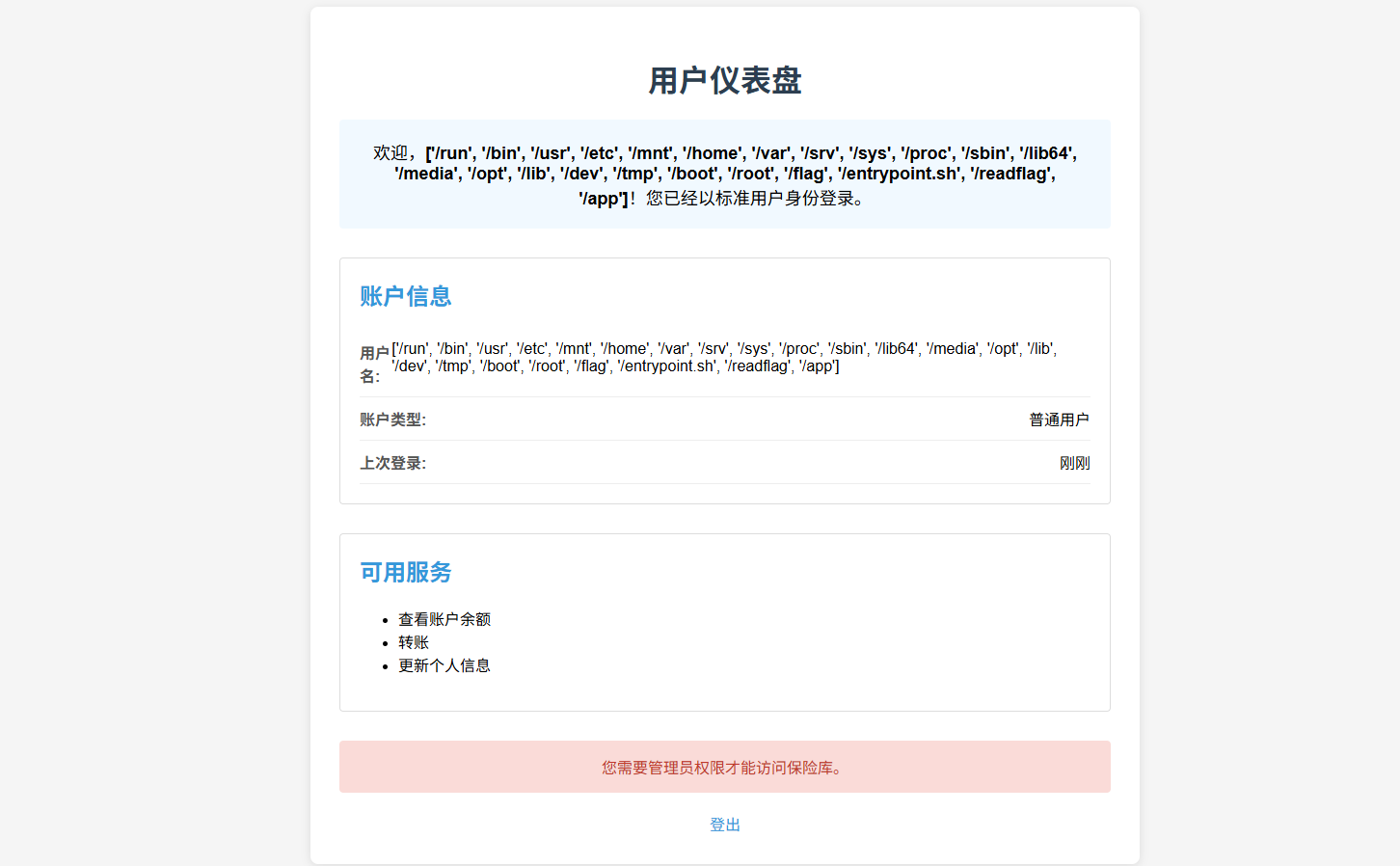1400x866 pixels.
Task: Select the 查看账户余额 service item
Action: [444, 619]
